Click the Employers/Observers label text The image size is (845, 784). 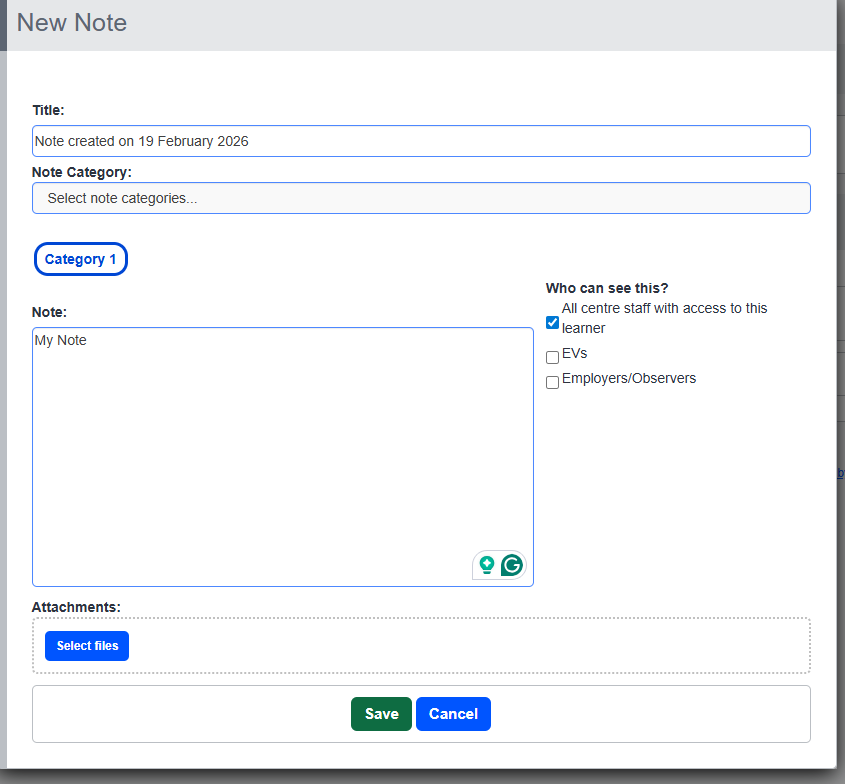pyautogui.click(x=629, y=379)
